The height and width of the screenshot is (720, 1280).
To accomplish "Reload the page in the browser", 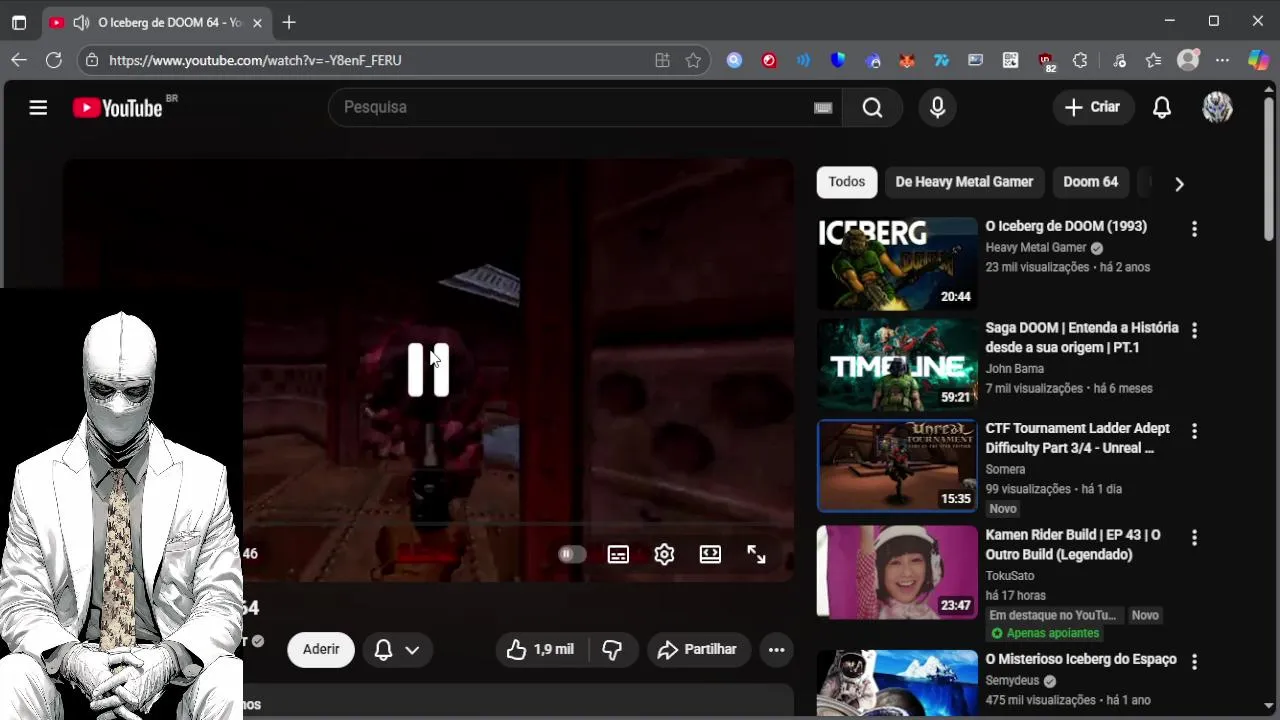I will click(54, 60).
